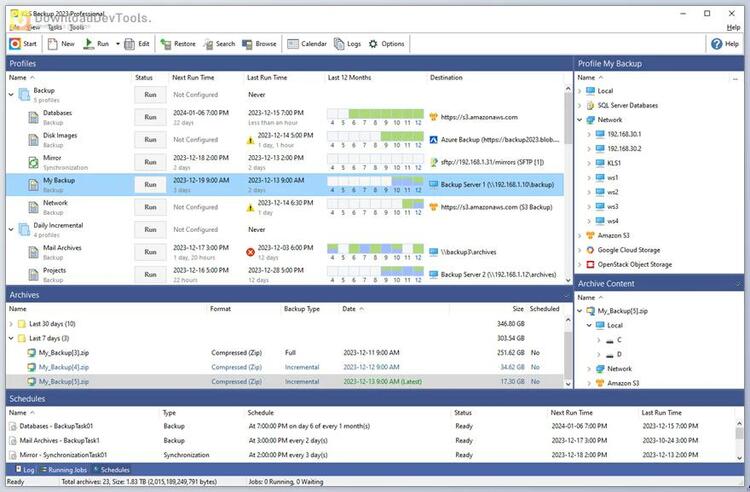Select Google Cloud Storage icon

pos(590,250)
